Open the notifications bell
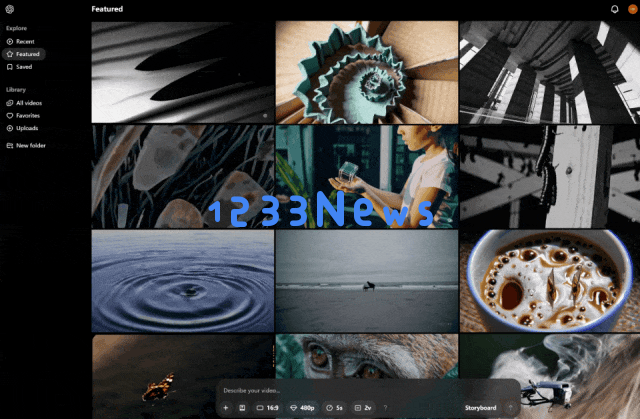Viewport: 640px width, 419px height. point(614,9)
